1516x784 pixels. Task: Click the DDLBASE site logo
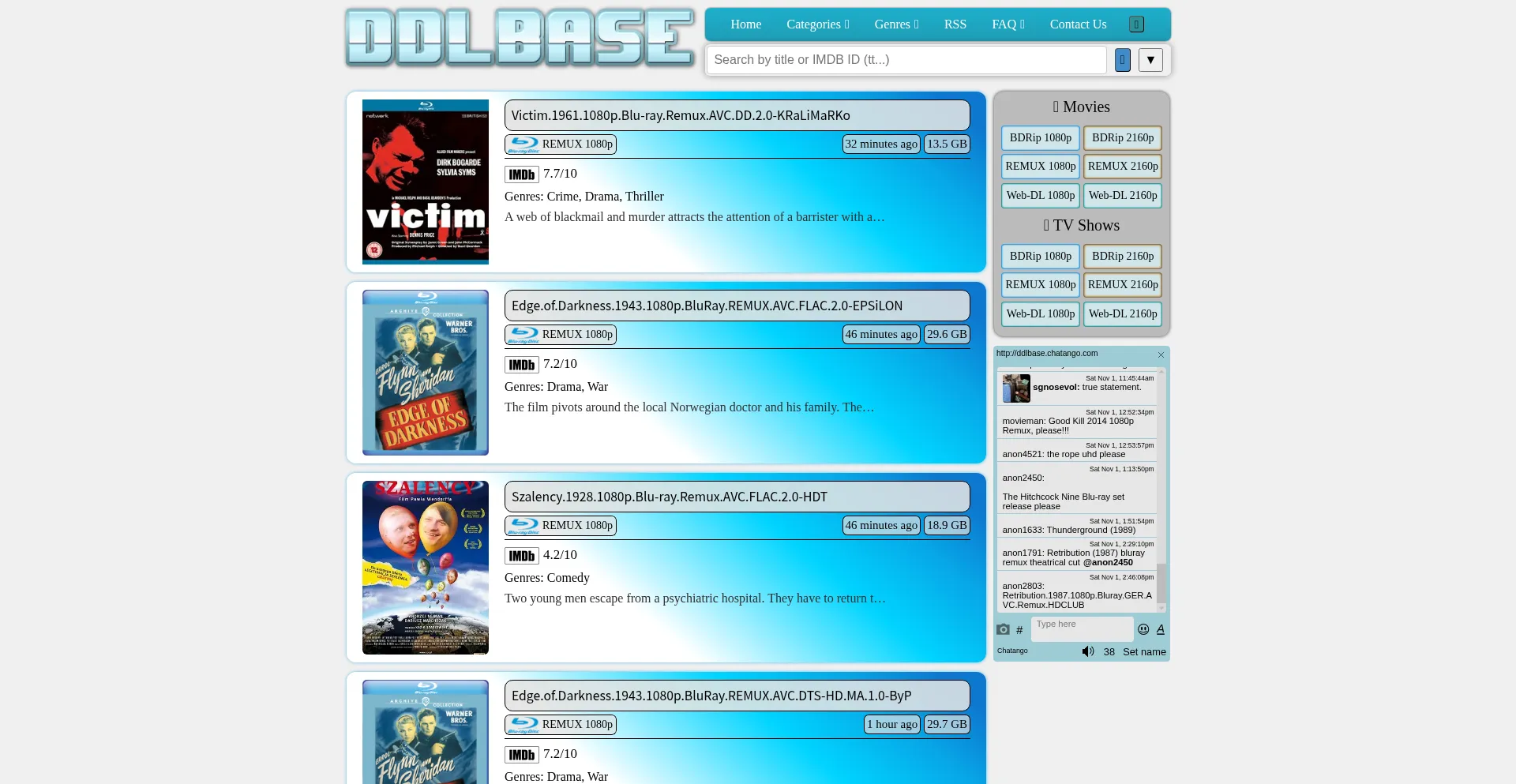[x=520, y=38]
